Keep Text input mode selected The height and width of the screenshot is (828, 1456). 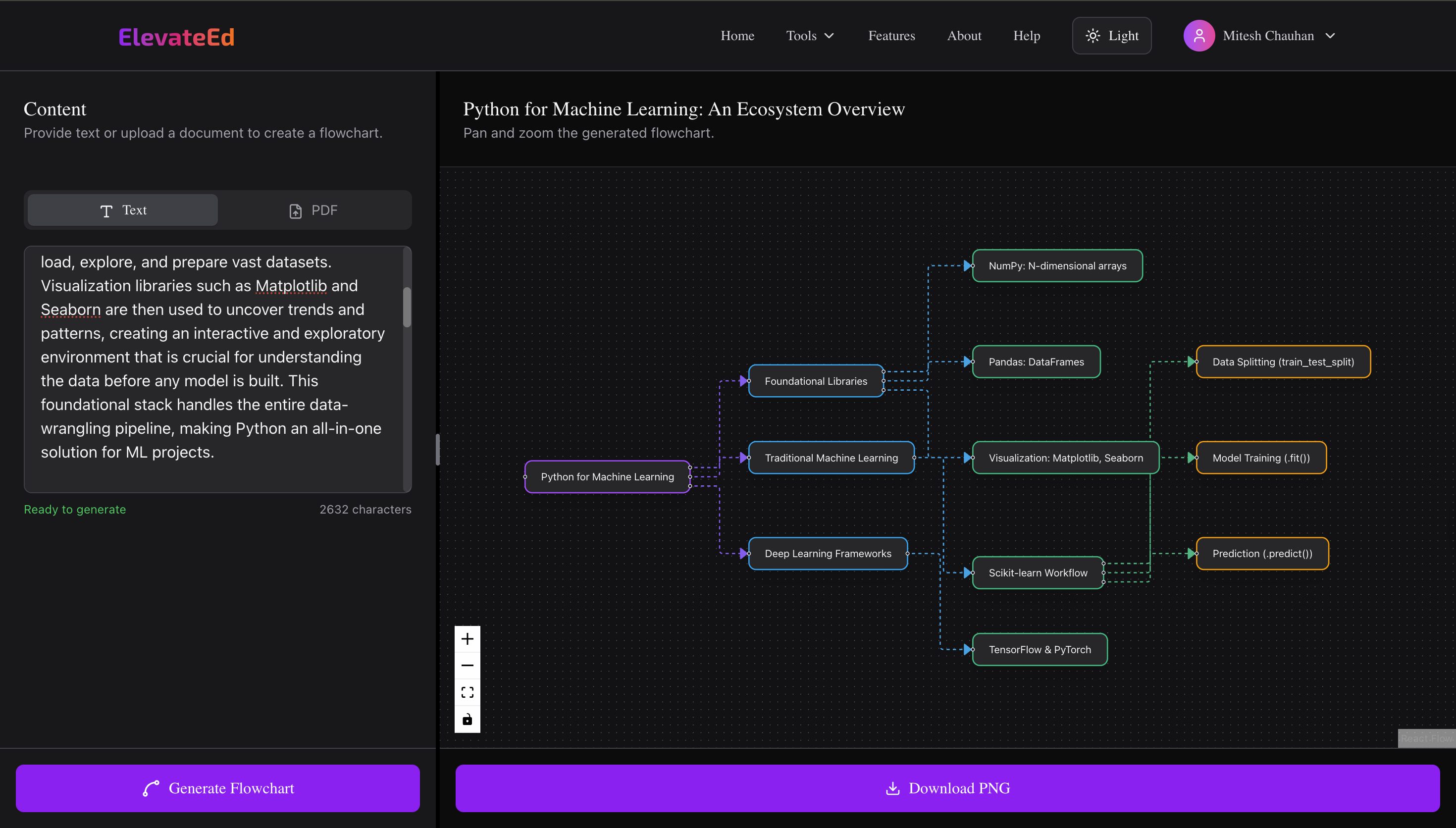(122, 210)
